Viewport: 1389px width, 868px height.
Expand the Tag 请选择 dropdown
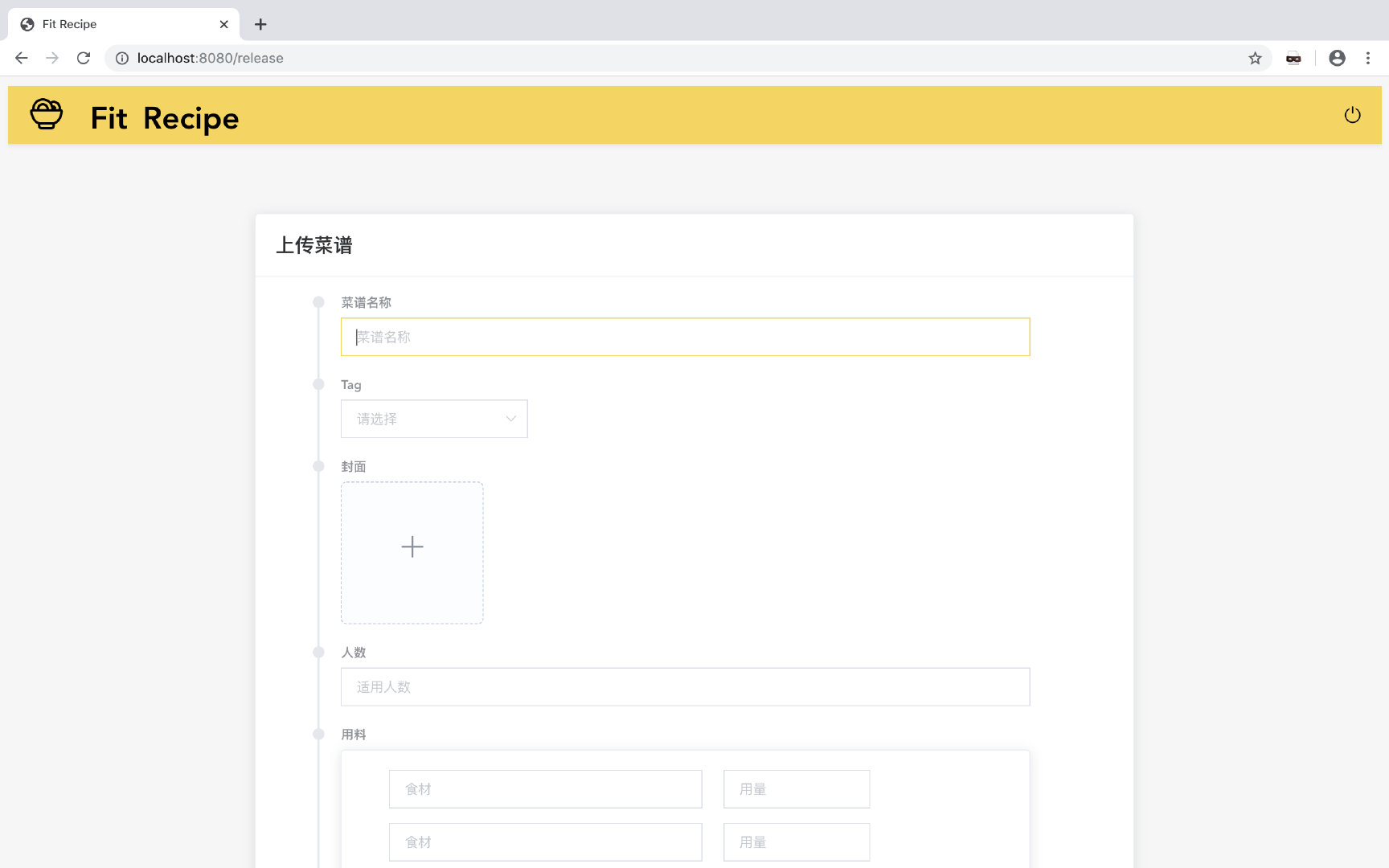[434, 419]
